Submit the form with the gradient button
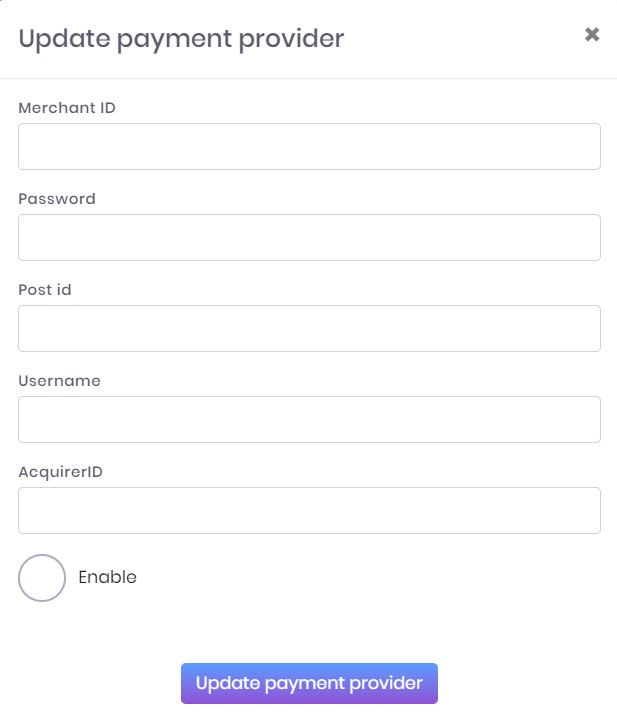Screen dimensions: 617x723 point(309,683)
